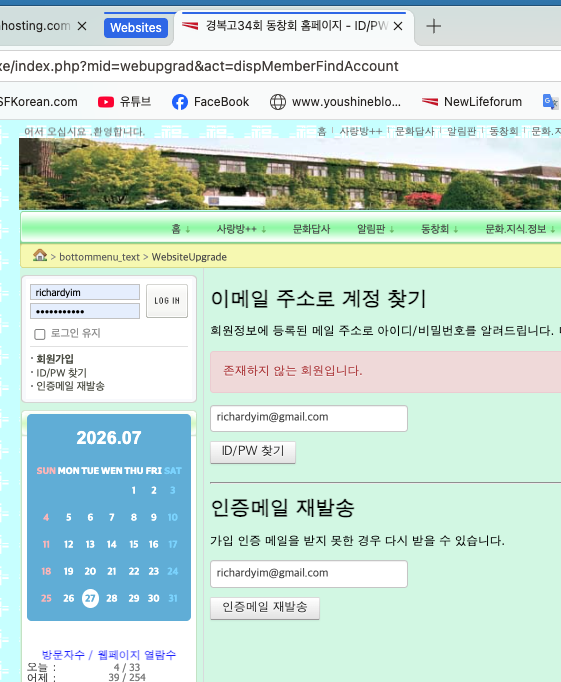Click the 2026.07 calendar heading
The width and height of the screenshot is (561, 682).
click(109, 438)
